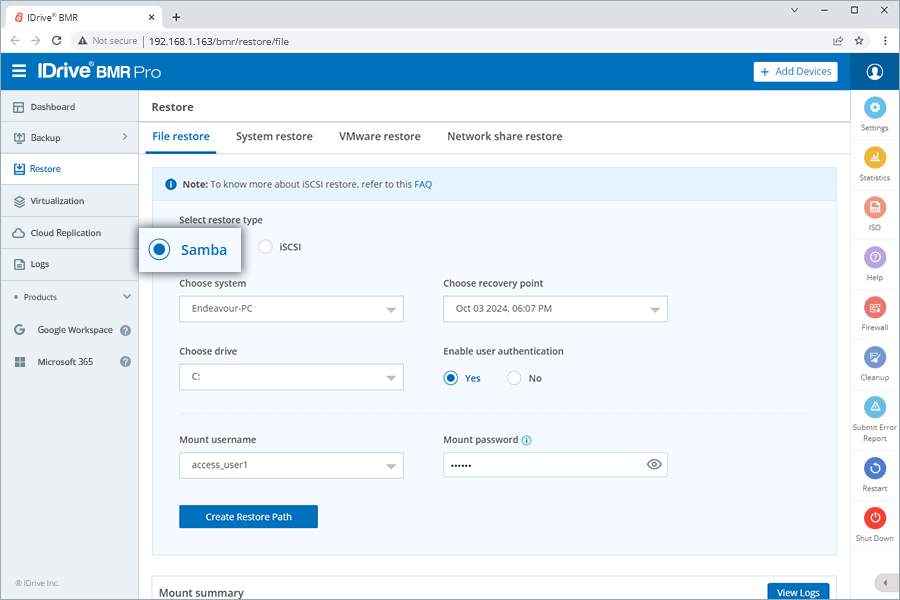Switch to the VMware restore tab

(x=379, y=137)
